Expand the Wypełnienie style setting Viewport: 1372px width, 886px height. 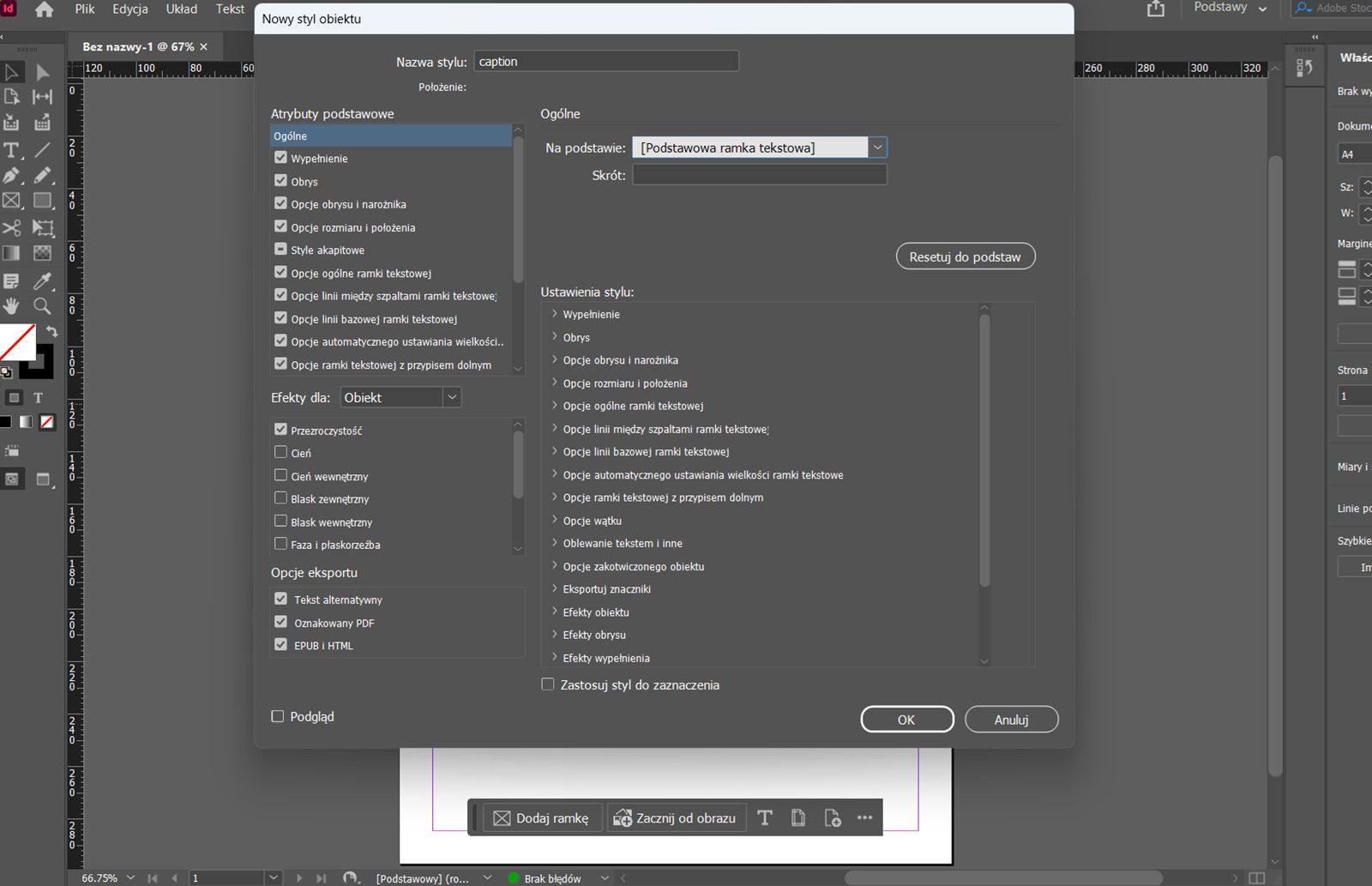coord(555,314)
